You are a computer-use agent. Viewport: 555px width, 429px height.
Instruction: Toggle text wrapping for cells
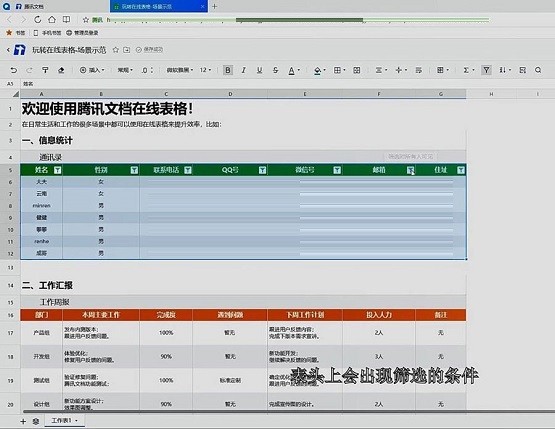point(419,70)
